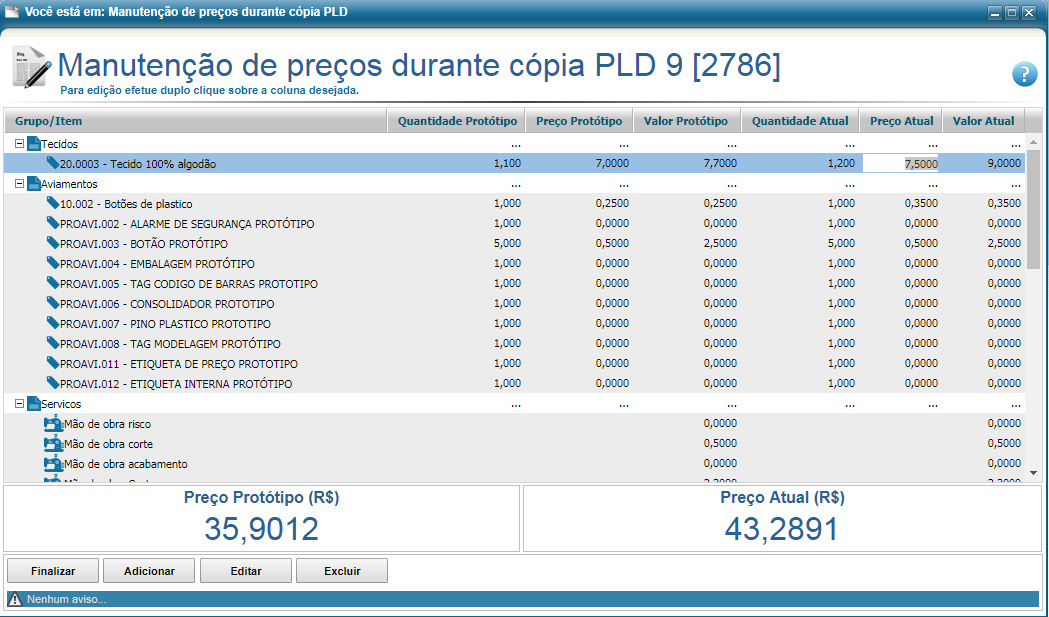
Task: Sort by Grupo/Item column header
Action: coord(196,121)
